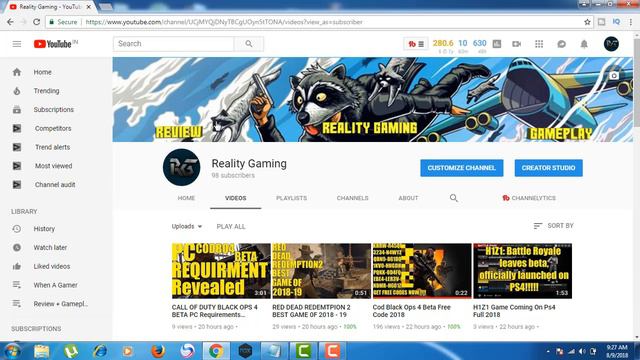Switch to the ABOUT tab
The image size is (640, 360).
tap(408, 198)
